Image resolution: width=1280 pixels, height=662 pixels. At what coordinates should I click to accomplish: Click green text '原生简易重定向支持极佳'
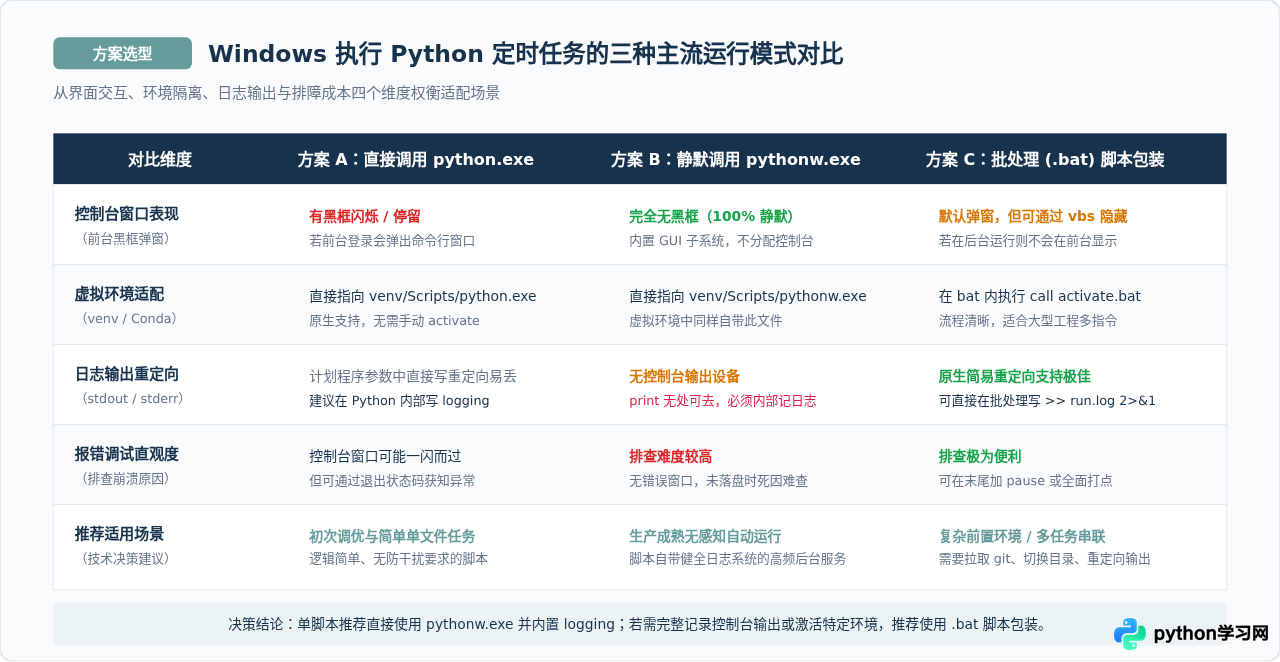(1014, 376)
